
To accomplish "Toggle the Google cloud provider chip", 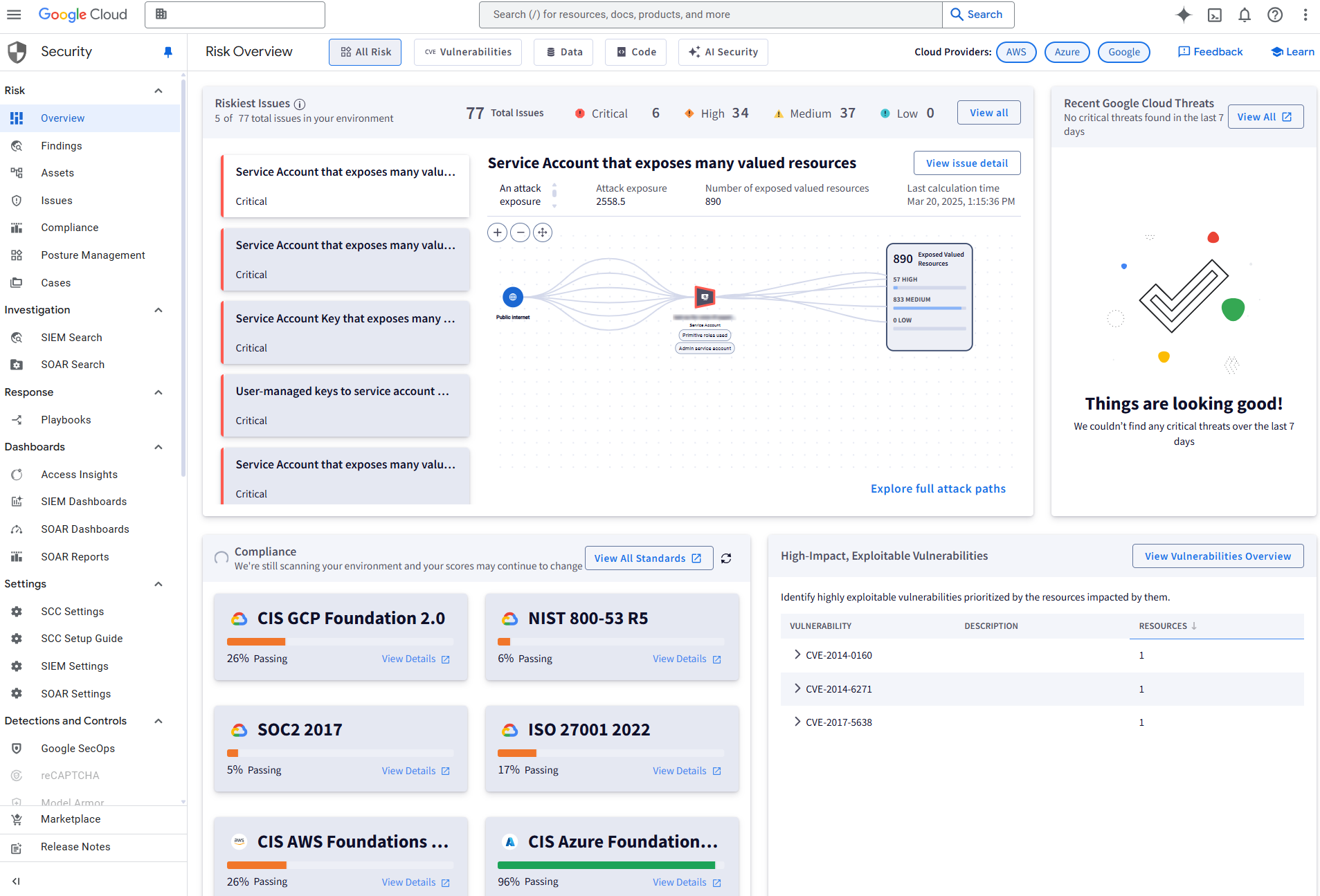I will 1123,52.
